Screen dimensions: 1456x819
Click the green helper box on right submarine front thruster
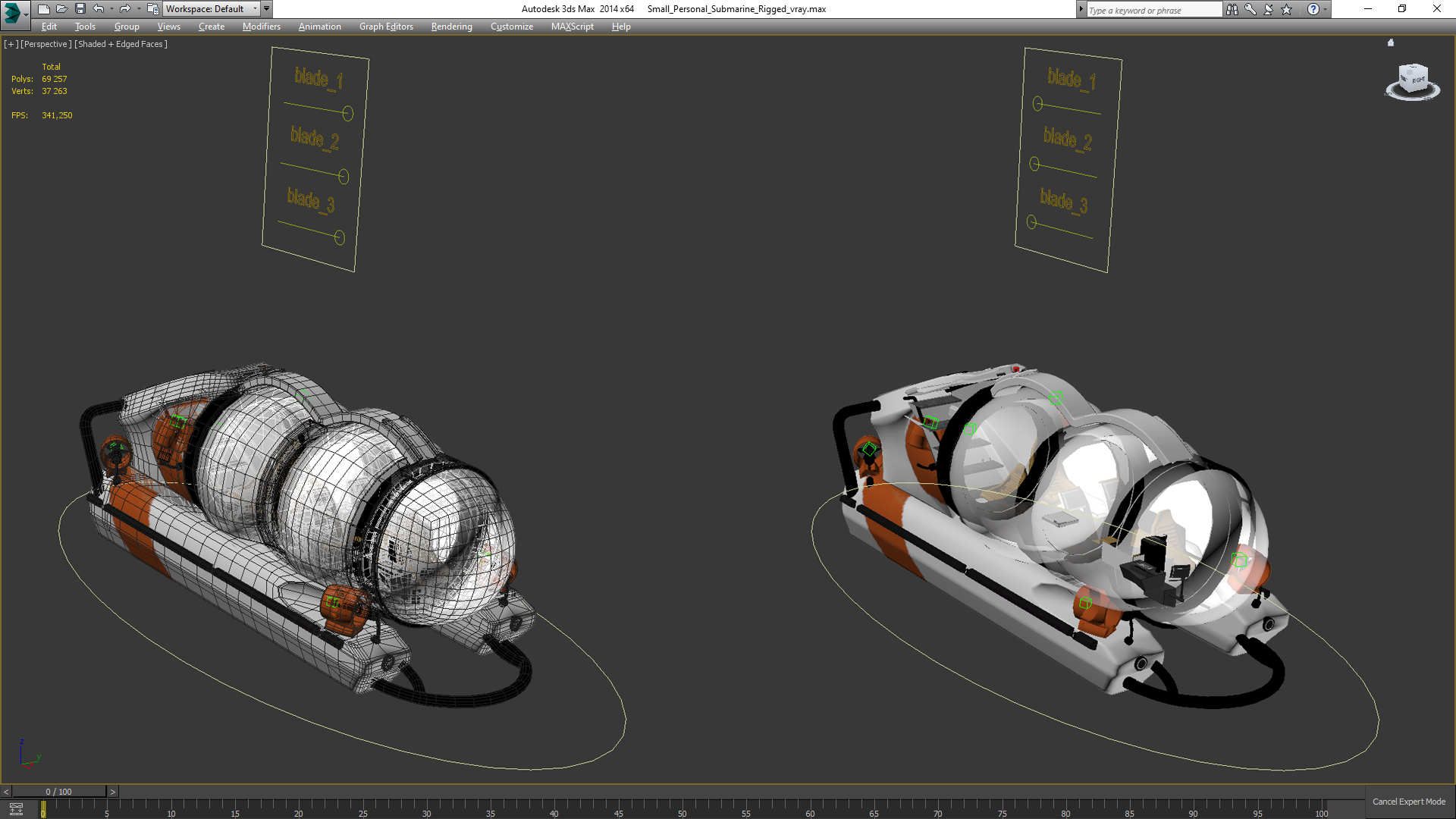click(1085, 603)
